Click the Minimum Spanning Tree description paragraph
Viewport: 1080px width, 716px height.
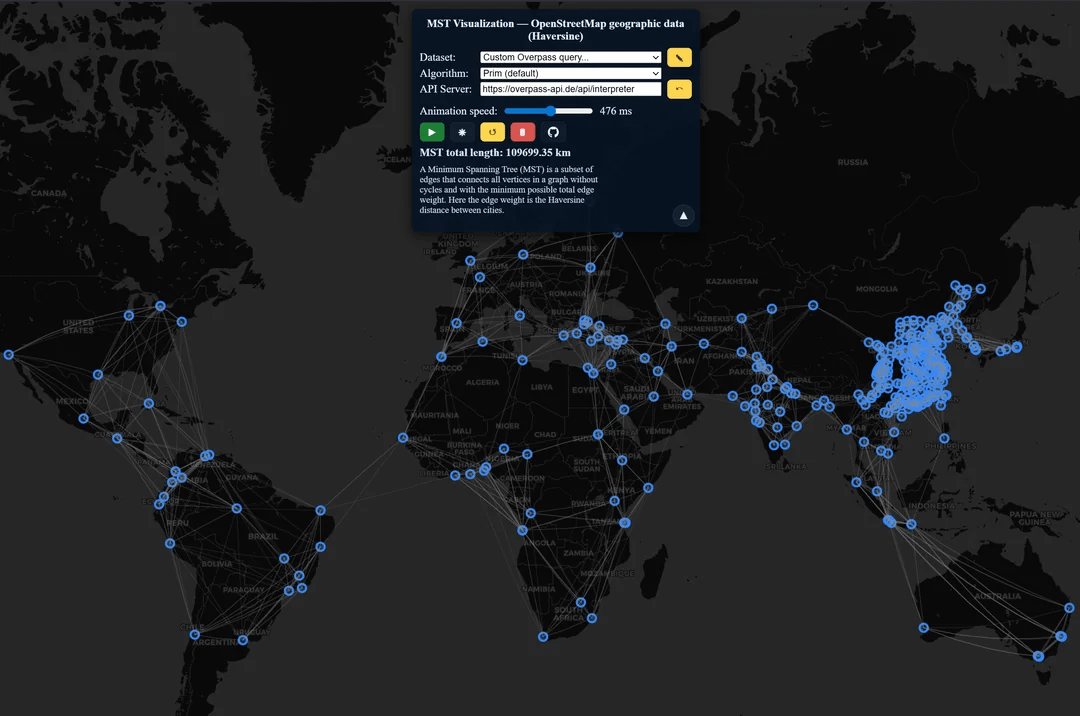pyautogui.click(x=508, y=189)
